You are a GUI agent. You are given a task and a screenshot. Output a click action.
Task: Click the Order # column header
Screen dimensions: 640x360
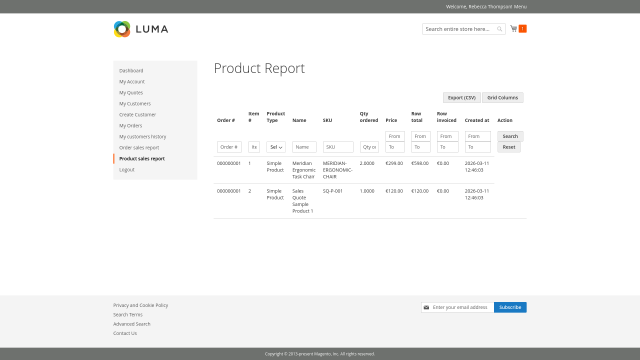(226, 120)
